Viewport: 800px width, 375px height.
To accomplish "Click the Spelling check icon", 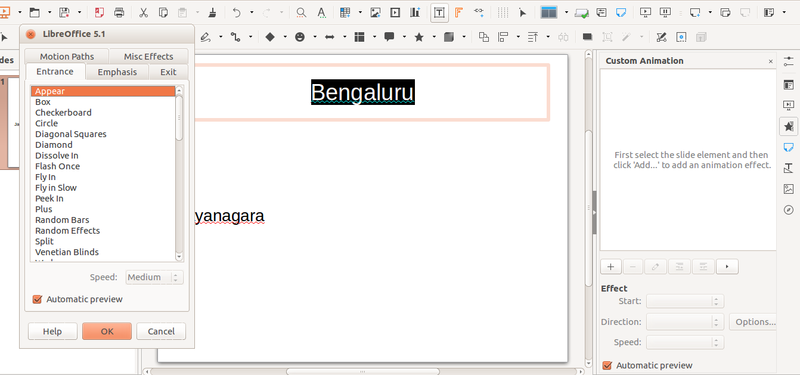I will pos(321,12).
